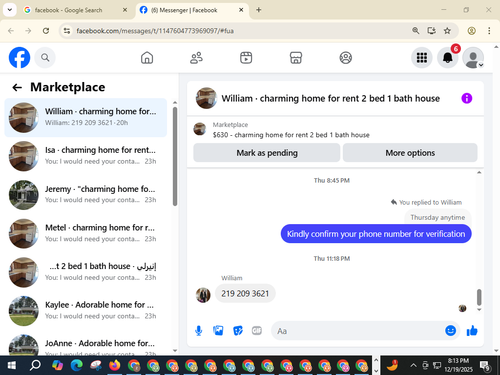
Task: Go back from Marketplace chats list
Action: coord(17,87)
